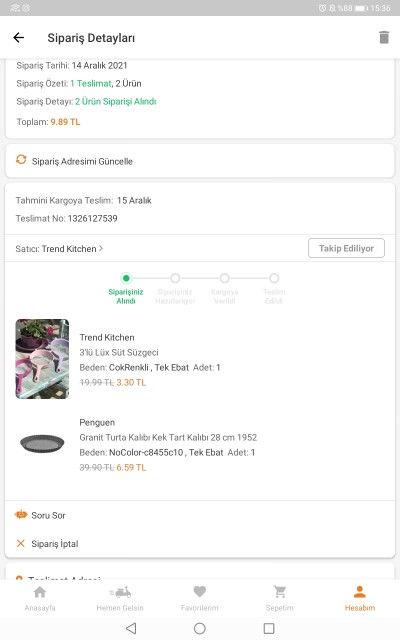Expand seller Trend Kitchen chevron

click(101, 248)
